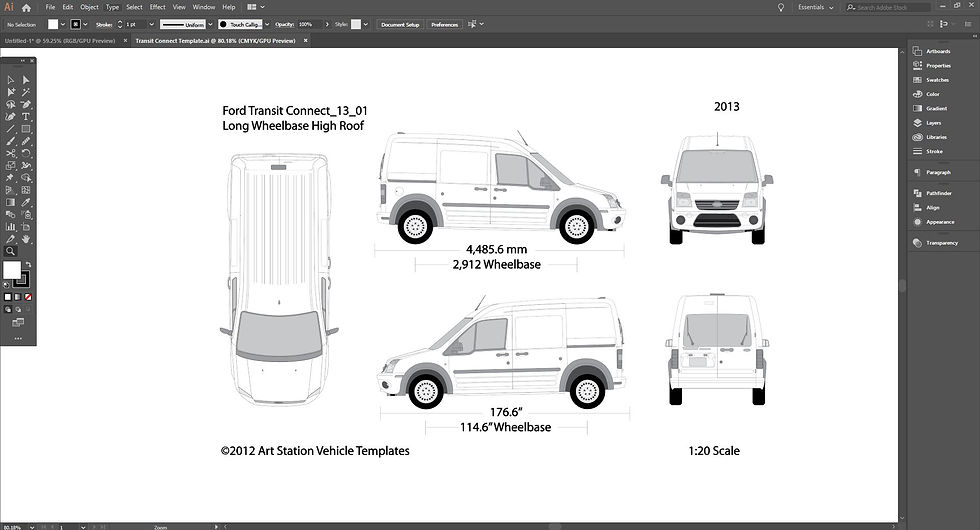Screen dimensions: 980x530
Task: Swap fill and stroke colors
Action: tap(28, 264)
